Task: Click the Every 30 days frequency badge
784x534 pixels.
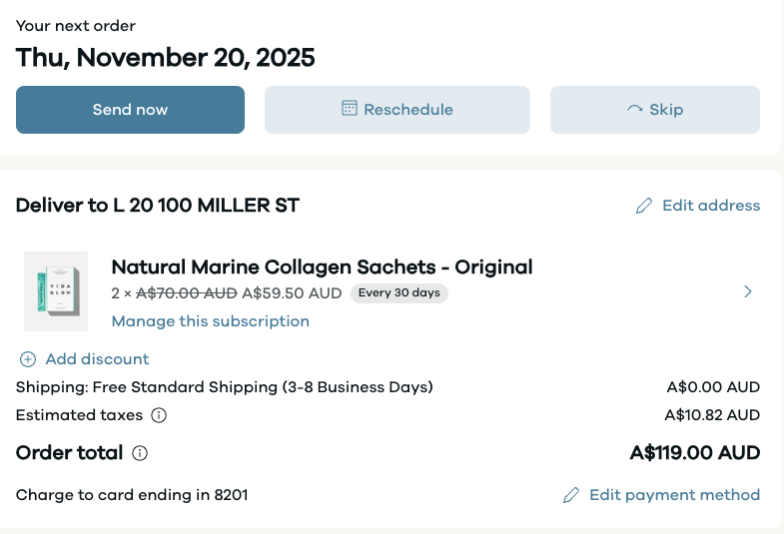Action: (399, 293)
